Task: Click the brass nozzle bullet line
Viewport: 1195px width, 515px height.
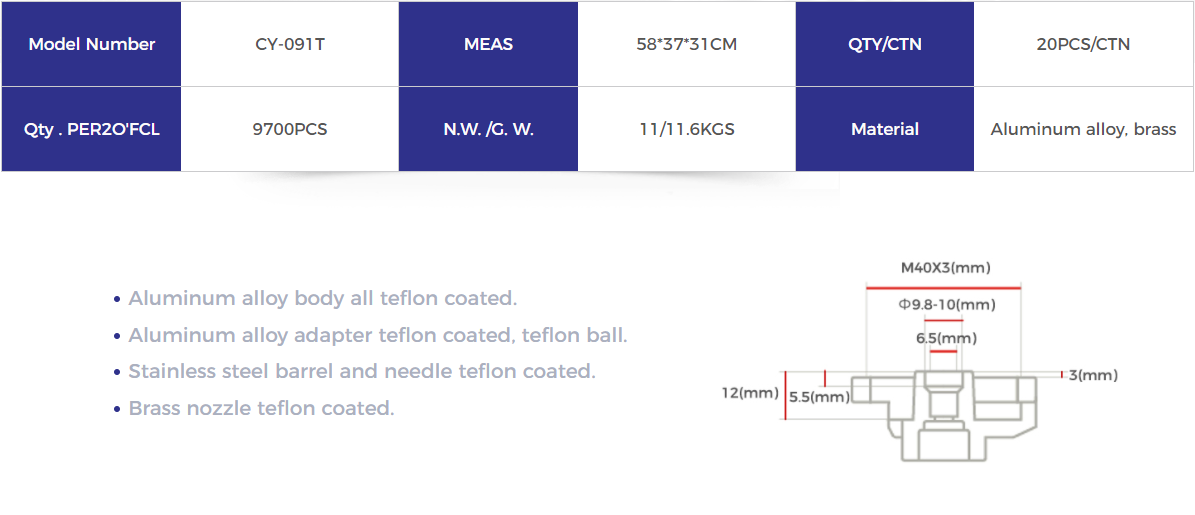Action: pyautogui.click(x=254, y=408)
